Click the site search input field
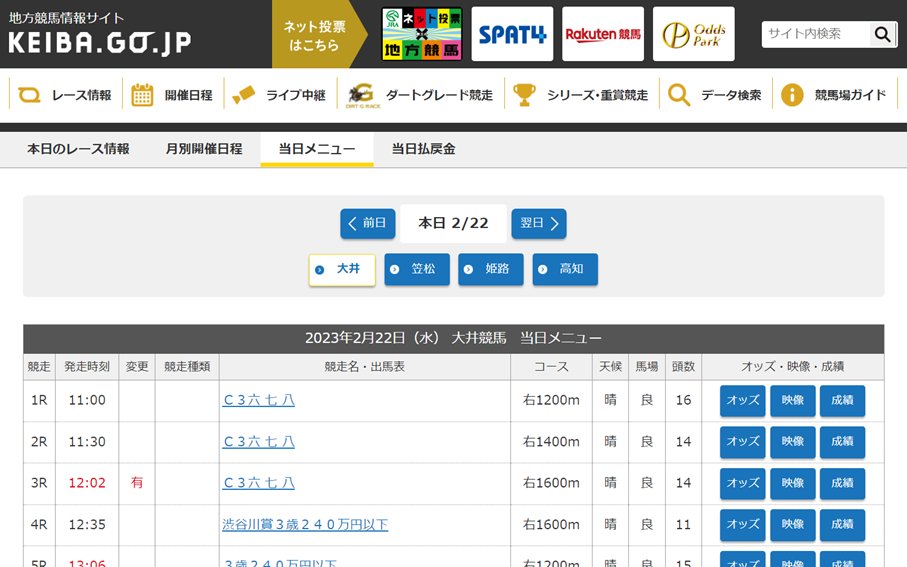907x567 pixels. pyautogui.click(x=815, y=34)
